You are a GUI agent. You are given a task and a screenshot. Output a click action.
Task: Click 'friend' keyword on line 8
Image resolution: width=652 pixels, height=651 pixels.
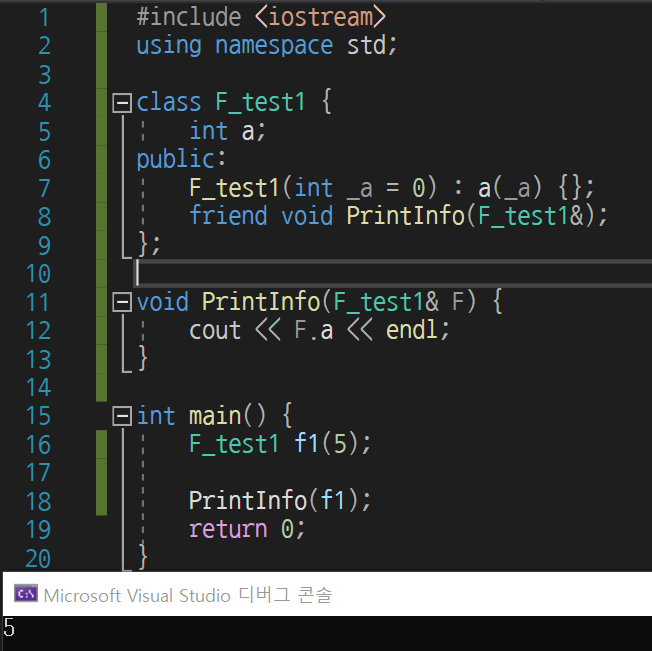pyautogui.click(x=228, y=216)
